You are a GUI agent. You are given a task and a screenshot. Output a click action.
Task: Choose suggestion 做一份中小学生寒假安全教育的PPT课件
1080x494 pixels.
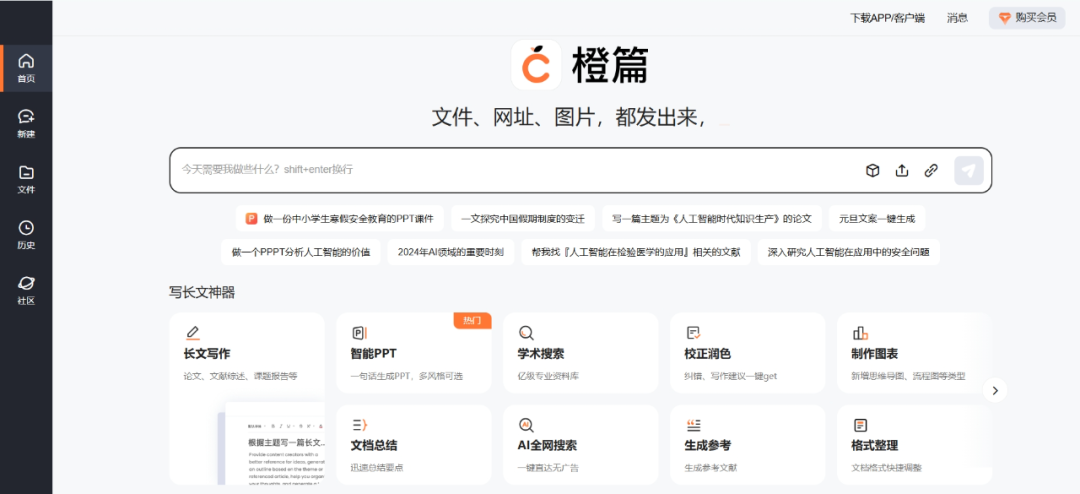tap(340, 218)
